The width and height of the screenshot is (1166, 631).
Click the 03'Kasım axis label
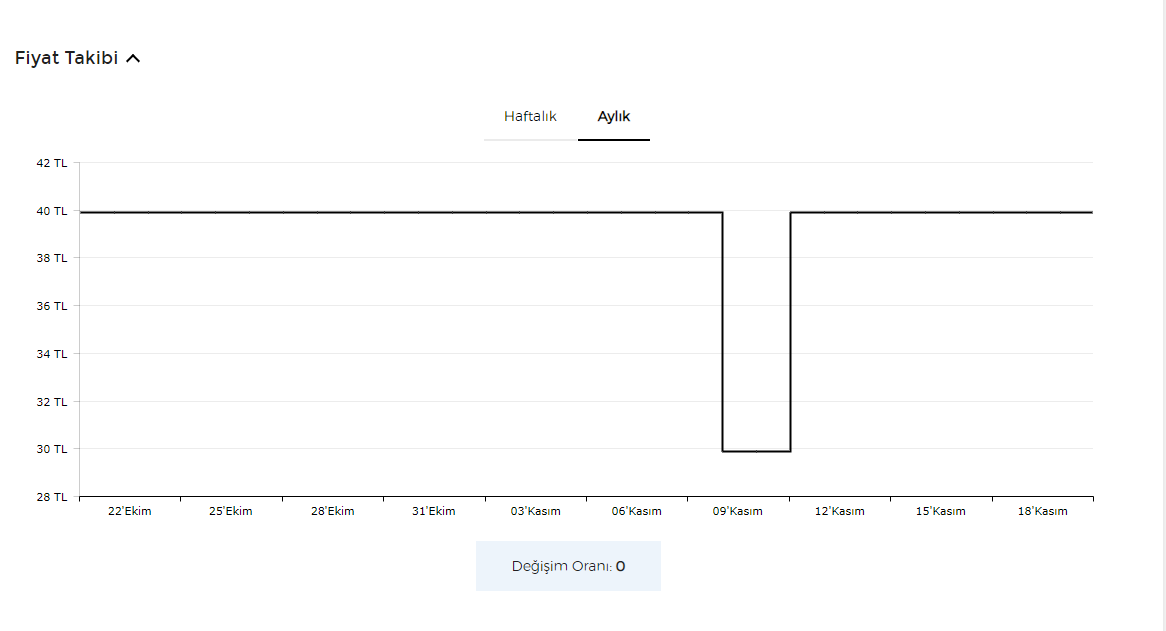(x=535, y=511)
